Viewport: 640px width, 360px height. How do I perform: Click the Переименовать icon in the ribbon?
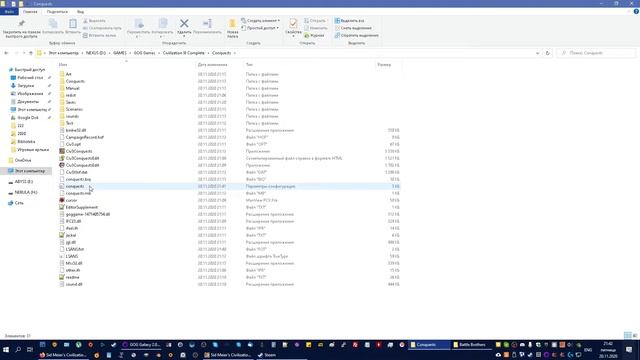pyautogui.click(x=207, y=24)
